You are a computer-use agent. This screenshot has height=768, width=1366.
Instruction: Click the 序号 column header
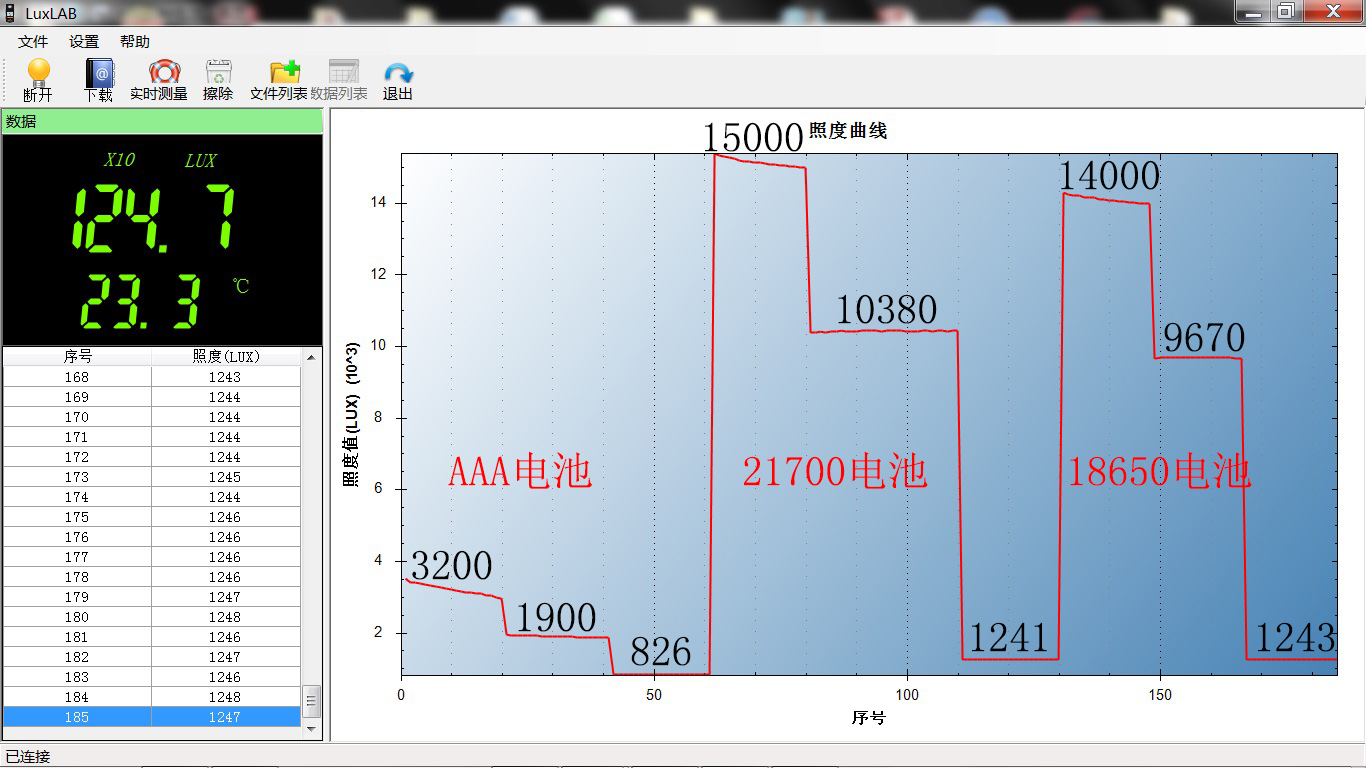78,356
